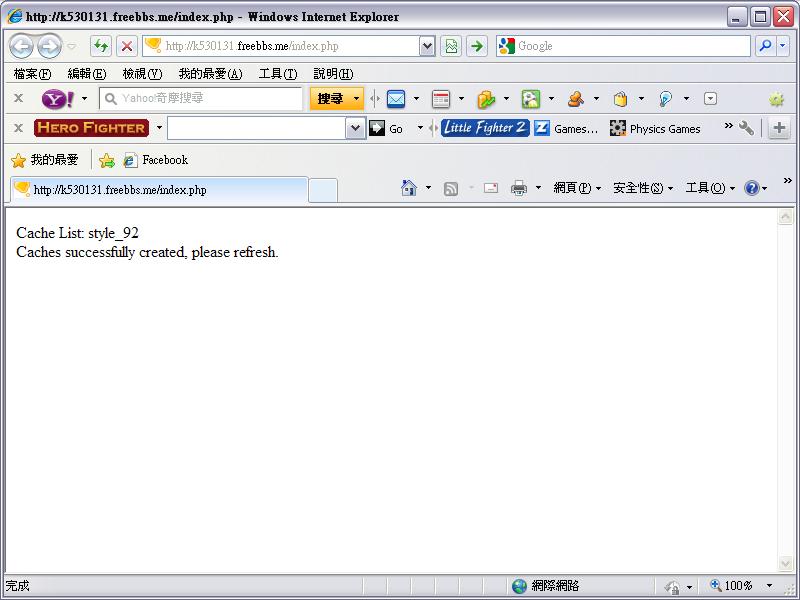Click the Yahoo! logo in toolbar
Screen dimensions: 800x600
[57, 99]
